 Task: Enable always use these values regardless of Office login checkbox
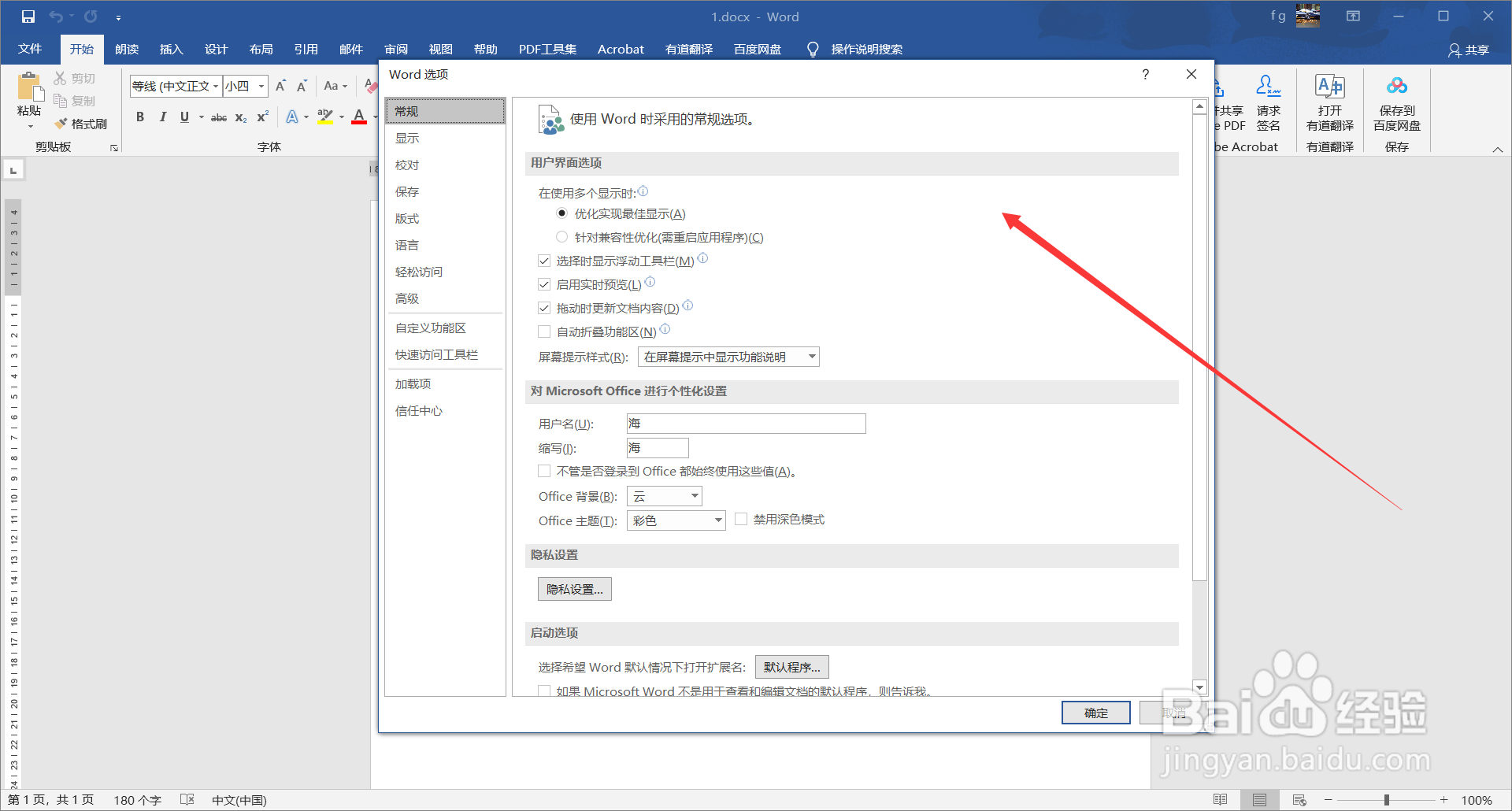pyautogui.click(x=544, y=471)
